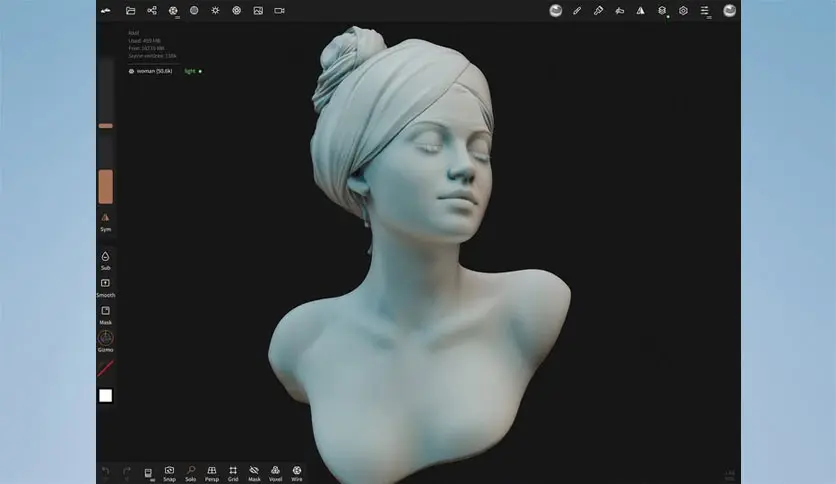Viewport: 836px width, 484px height.
Task: Open the matcap preview sphere at far right
Action: coord(729,11)
